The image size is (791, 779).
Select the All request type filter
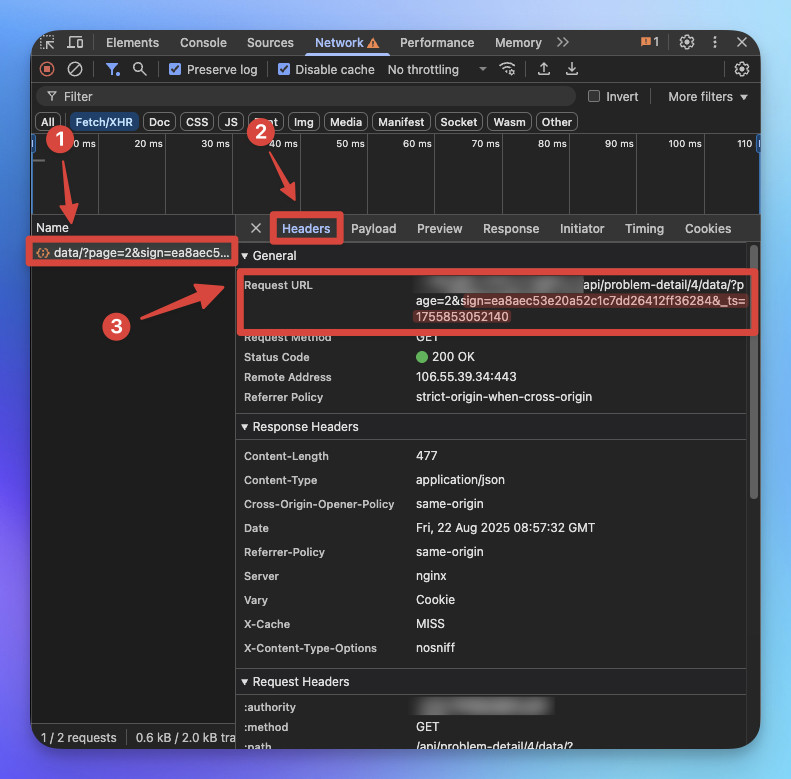point(48,122)
